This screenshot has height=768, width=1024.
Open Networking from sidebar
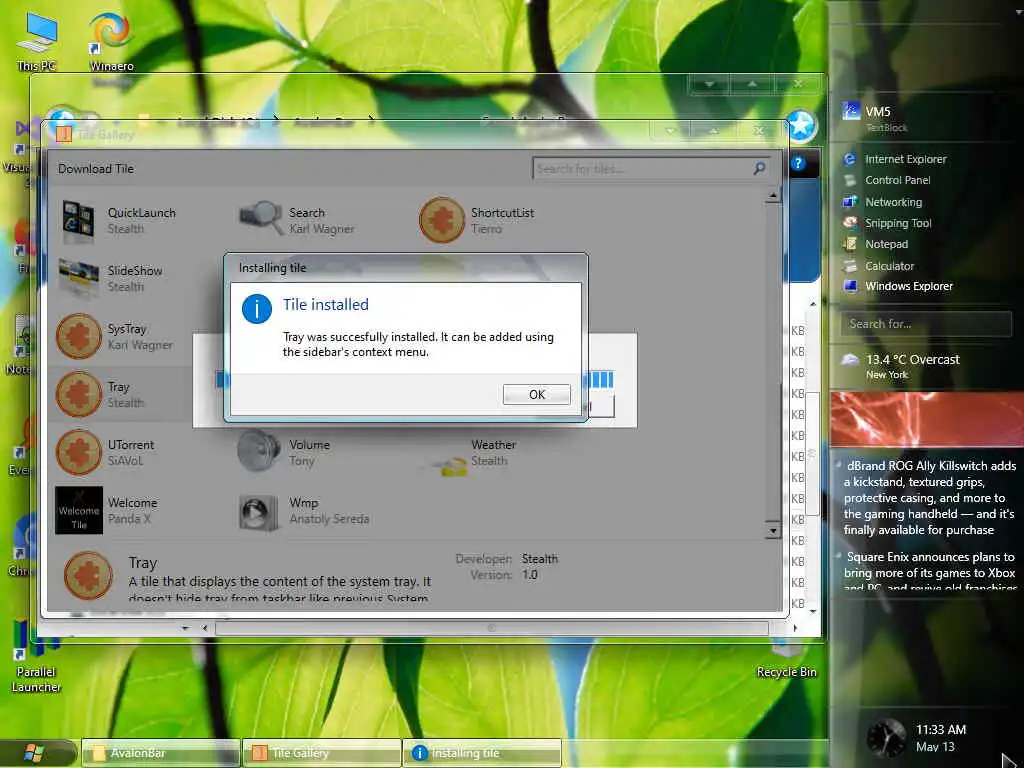click(893, 202)
